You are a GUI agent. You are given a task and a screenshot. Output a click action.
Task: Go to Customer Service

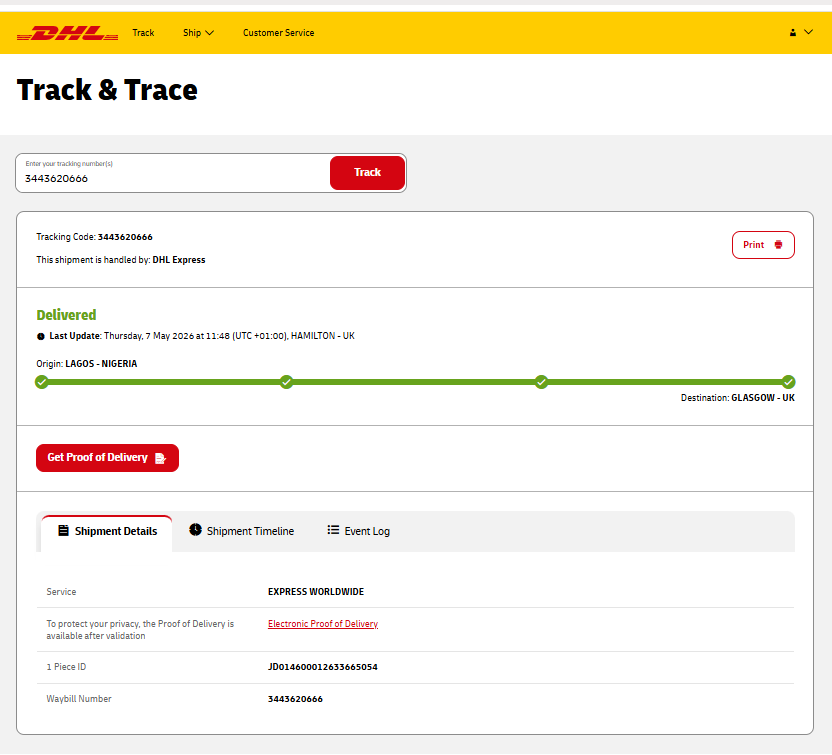(279, 33)
